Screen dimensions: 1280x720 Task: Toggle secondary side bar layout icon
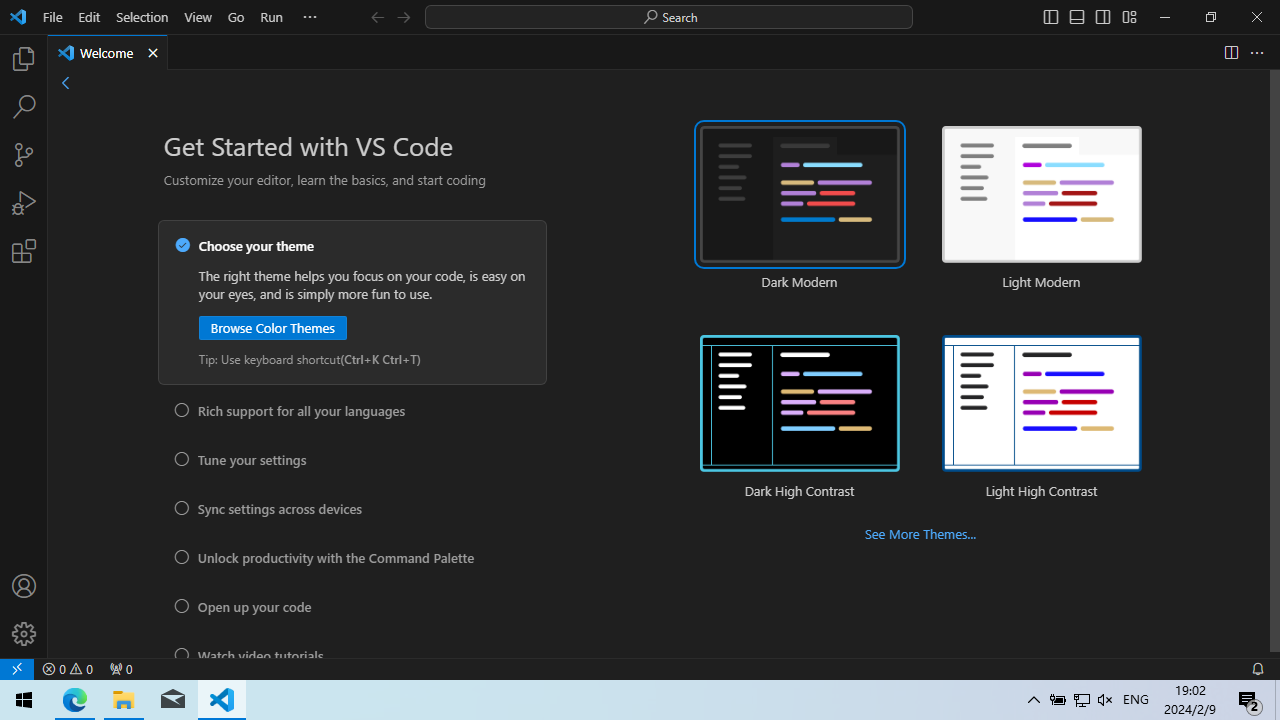tap(1103, 17)
